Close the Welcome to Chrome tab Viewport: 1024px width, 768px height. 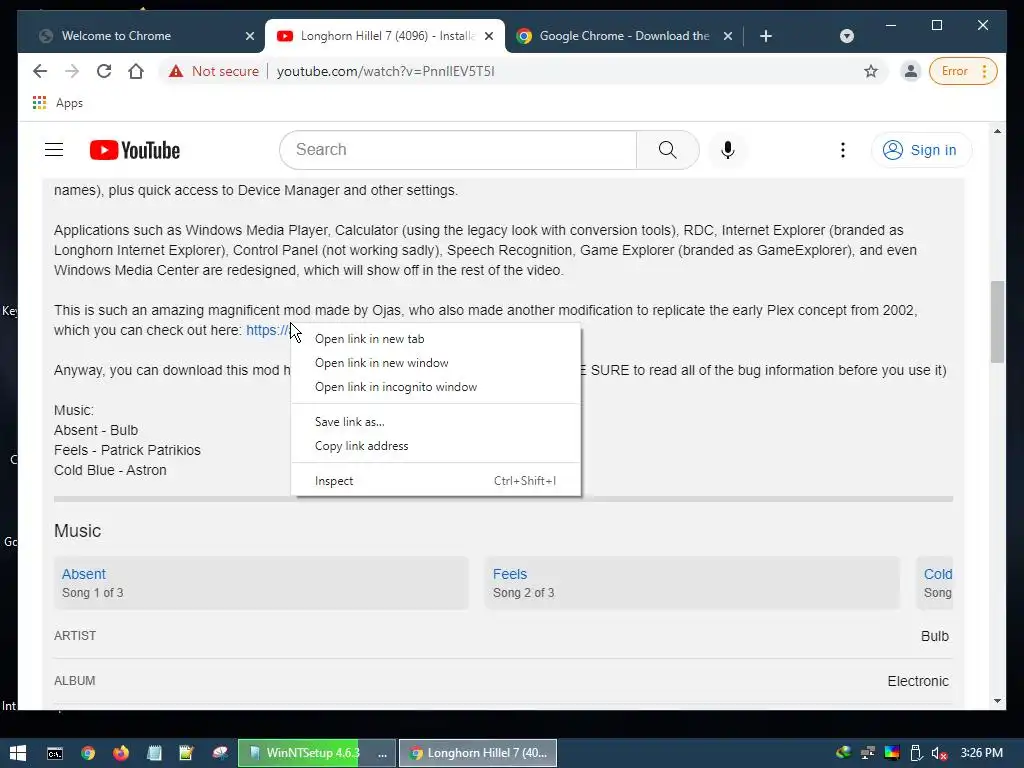(249, 36)
